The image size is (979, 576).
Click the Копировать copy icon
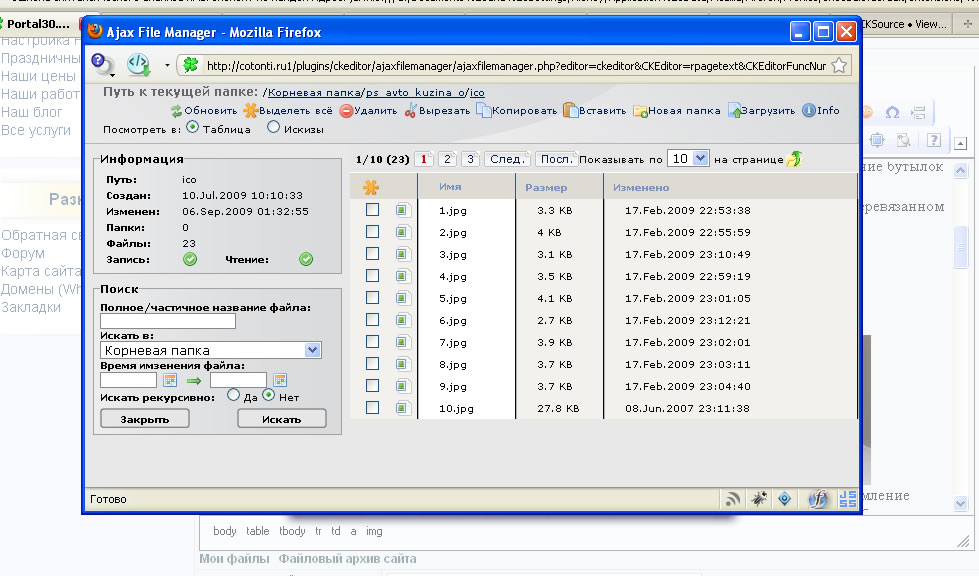(483, 111)
